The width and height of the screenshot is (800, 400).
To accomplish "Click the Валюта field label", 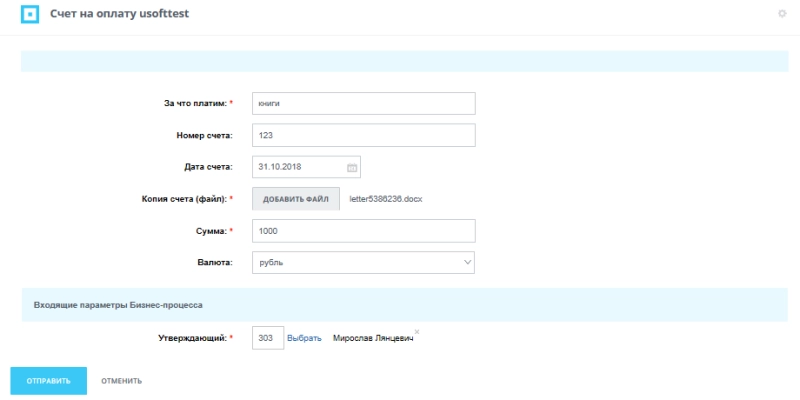I will tap(213, 262).
